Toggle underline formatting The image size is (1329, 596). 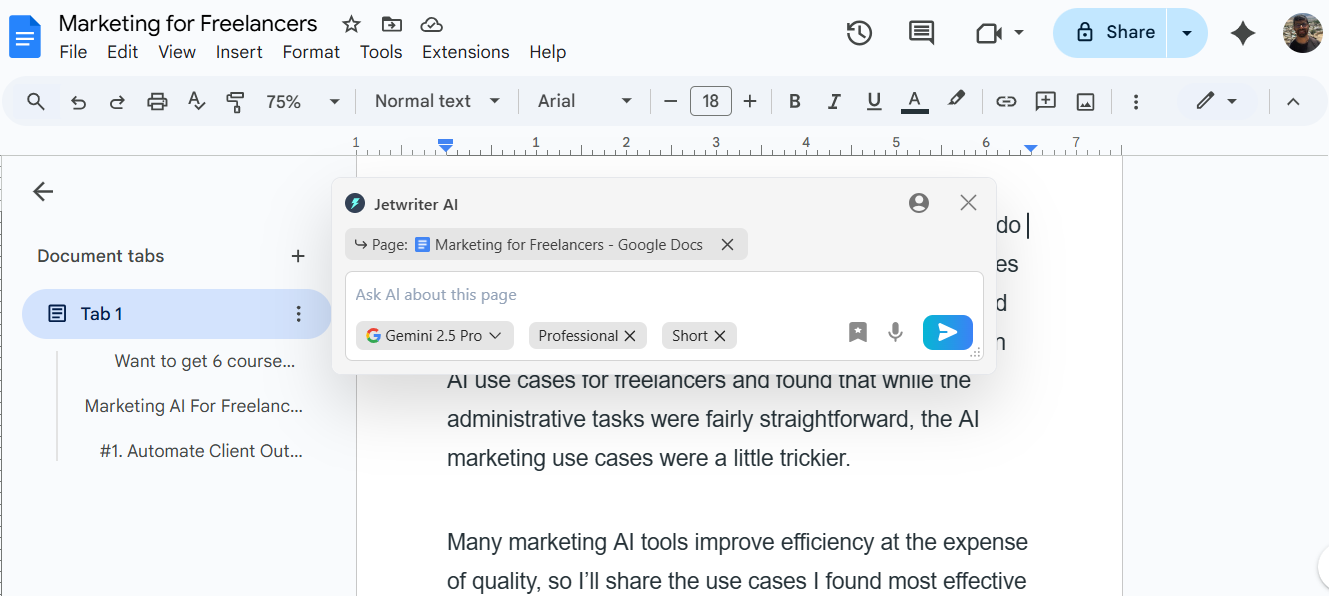pyautogui.click(x=874, y=101)
